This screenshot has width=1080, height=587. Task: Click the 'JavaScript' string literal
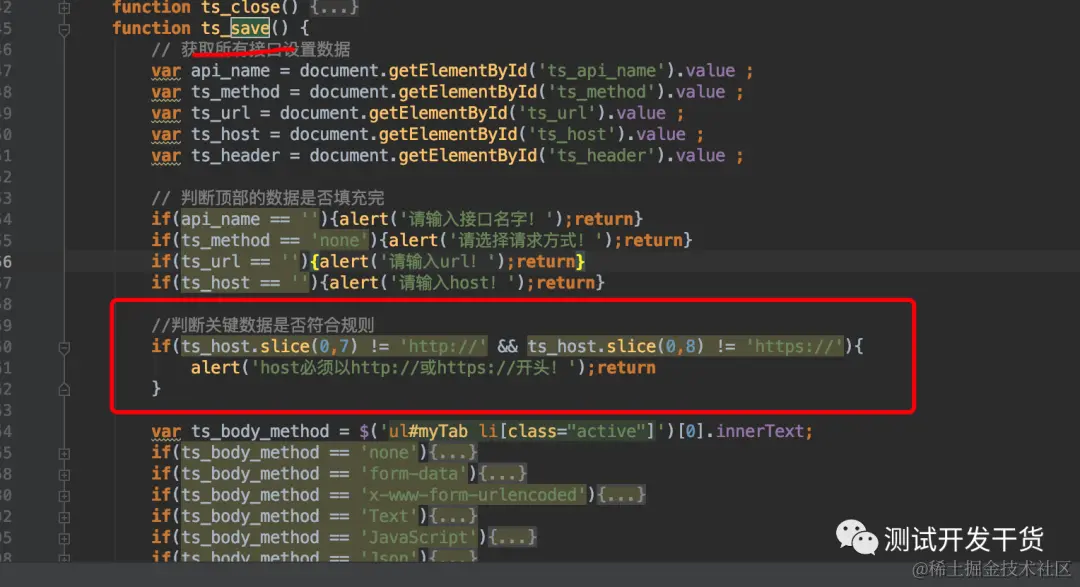[418, 538]
